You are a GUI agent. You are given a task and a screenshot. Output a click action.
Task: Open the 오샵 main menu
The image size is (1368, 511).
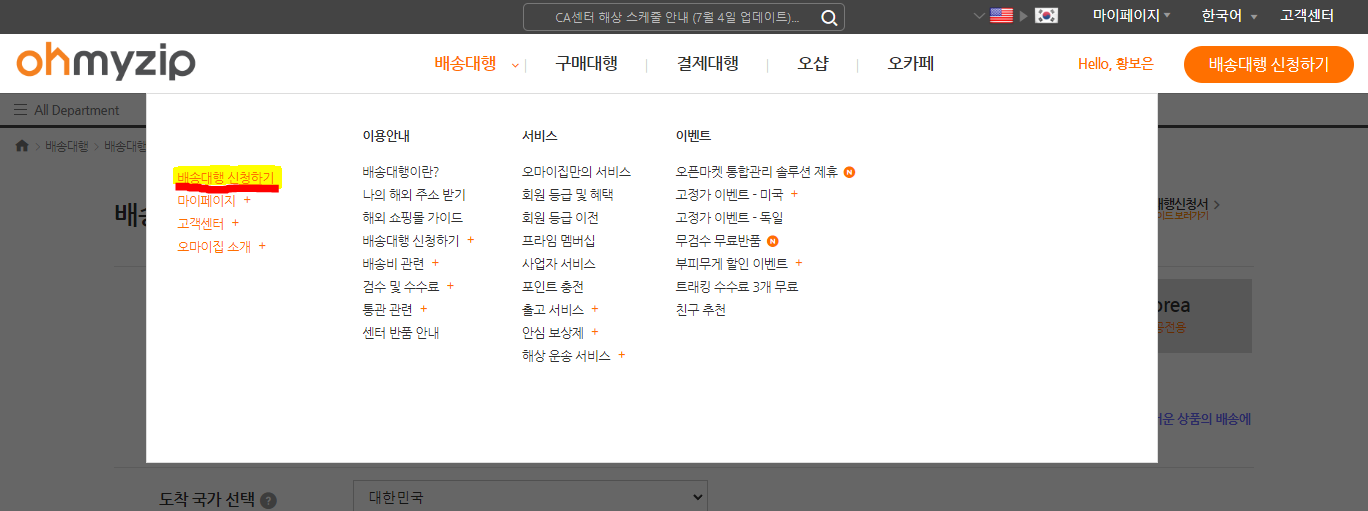(x=813, y=64)
